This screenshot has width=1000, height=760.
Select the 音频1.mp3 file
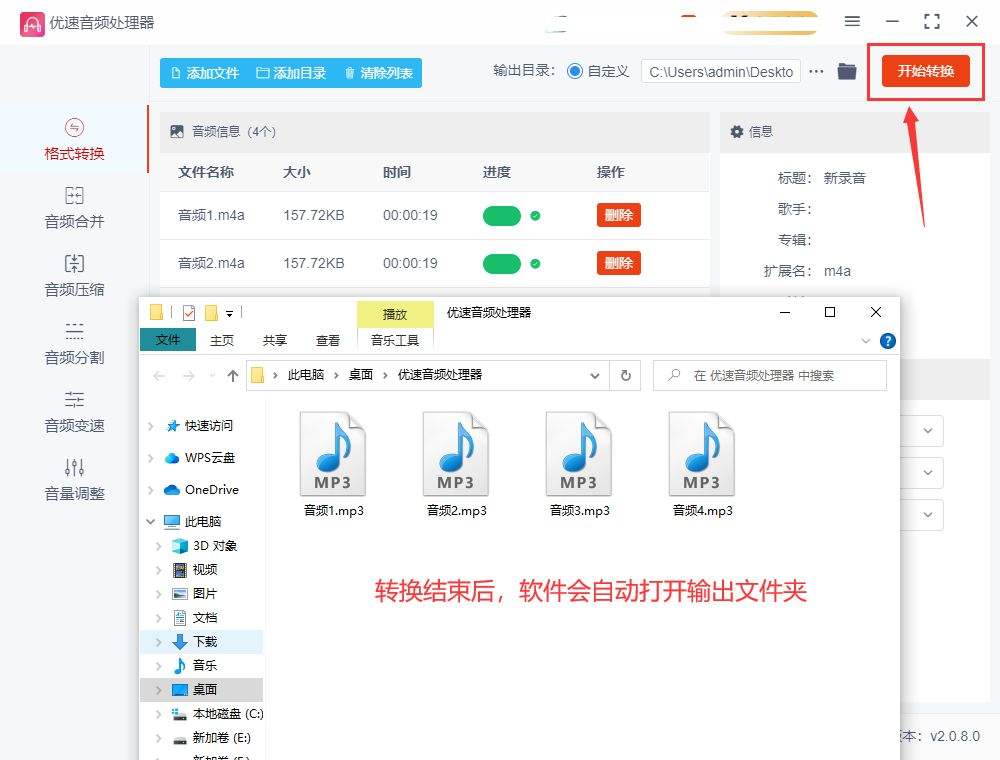333,465
